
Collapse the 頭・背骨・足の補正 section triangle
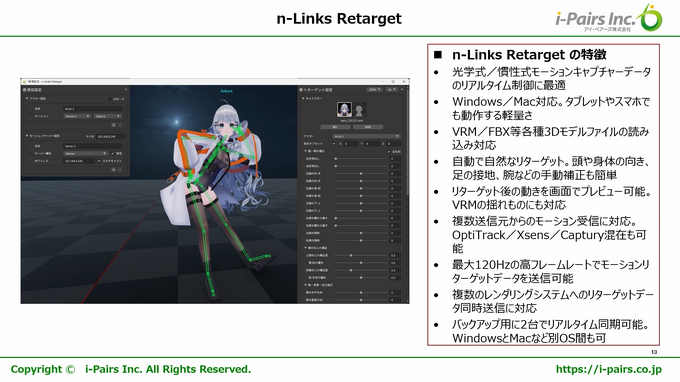305,285
